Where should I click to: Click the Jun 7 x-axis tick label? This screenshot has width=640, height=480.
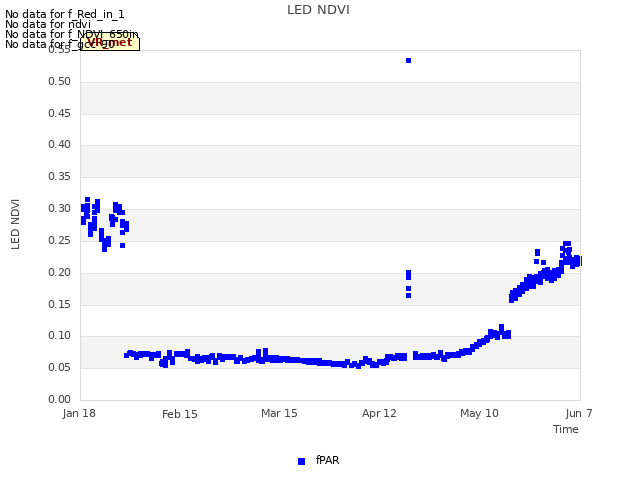(579, 413)
